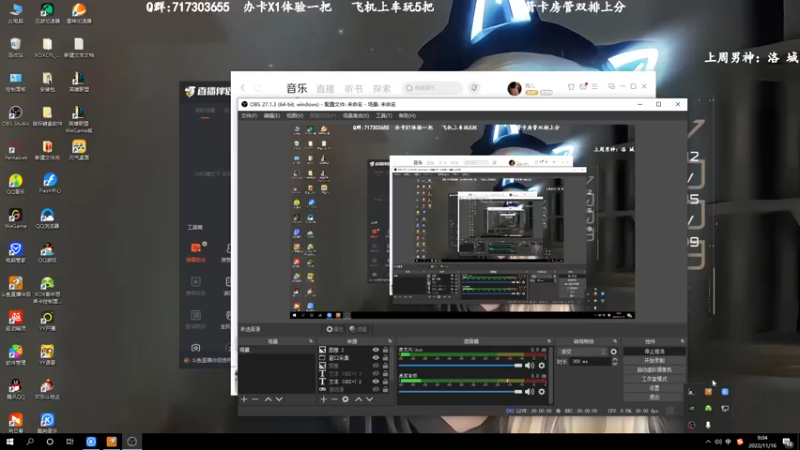Open 电脑管家 desktop shortcut
Screen dimensions: 800x450
coord(15,253)
